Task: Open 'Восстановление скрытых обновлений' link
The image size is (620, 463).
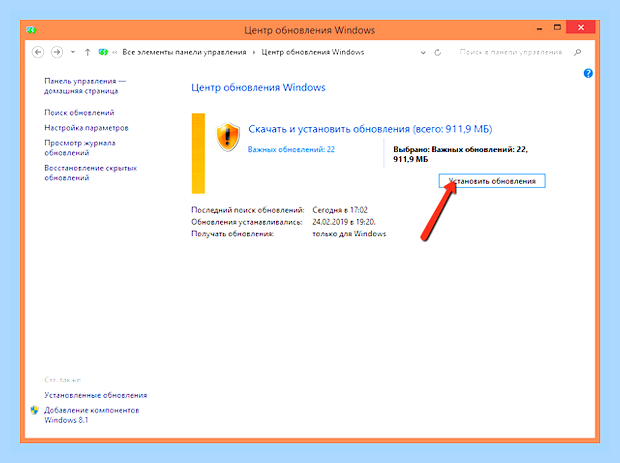Action: tap(91, 173)
